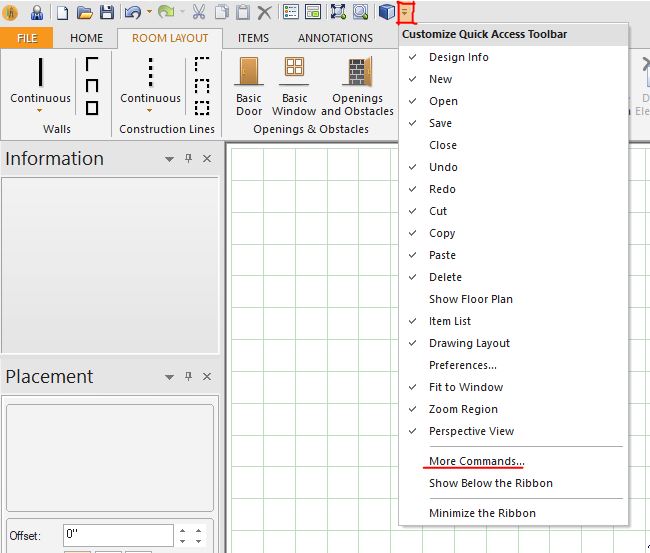Open the FILE tab
The image size is (650, 553).
coord(27,38)
